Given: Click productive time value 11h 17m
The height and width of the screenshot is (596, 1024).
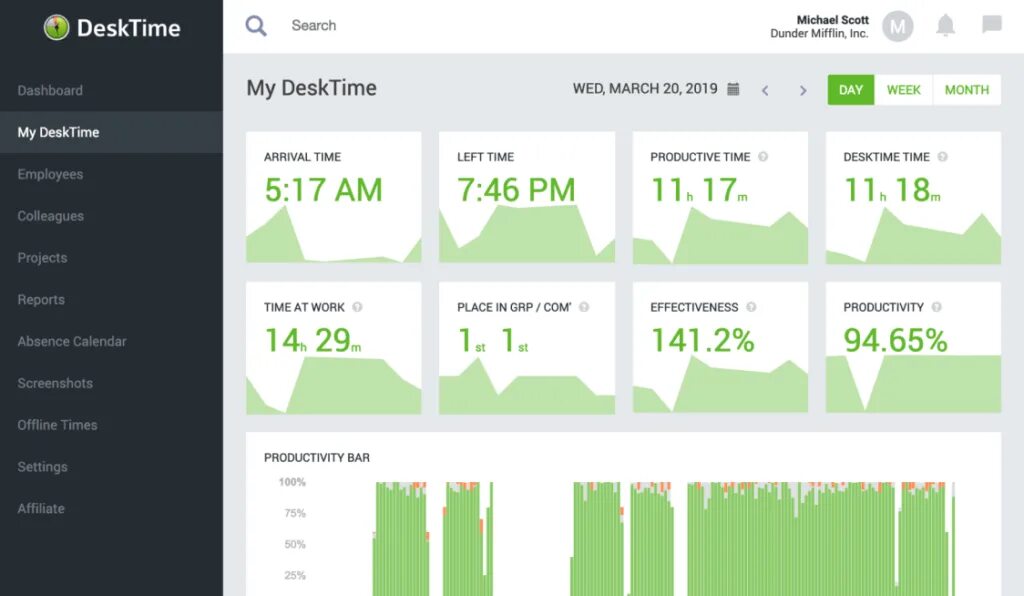Looking at the screenshot, I should (x=699, y=190).
